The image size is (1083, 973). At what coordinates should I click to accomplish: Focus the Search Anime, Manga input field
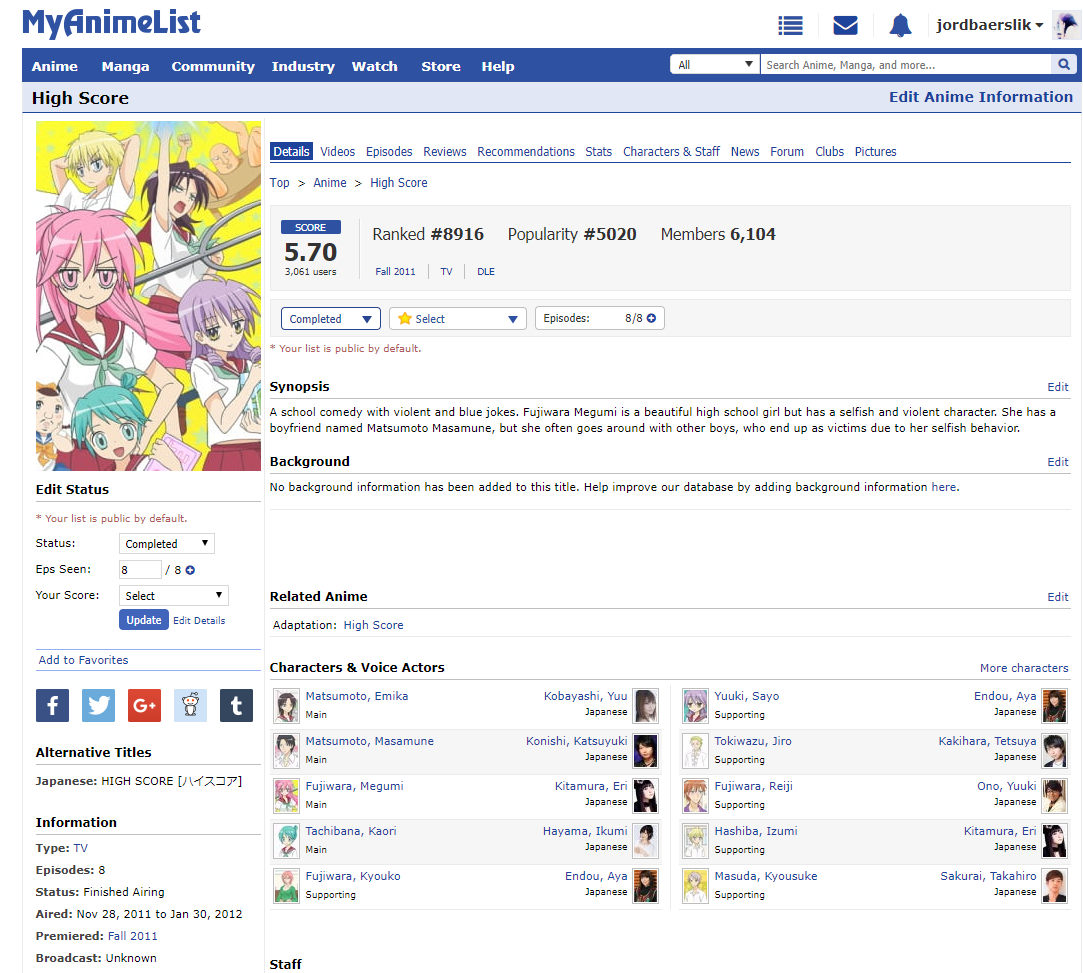click(906, 64)
